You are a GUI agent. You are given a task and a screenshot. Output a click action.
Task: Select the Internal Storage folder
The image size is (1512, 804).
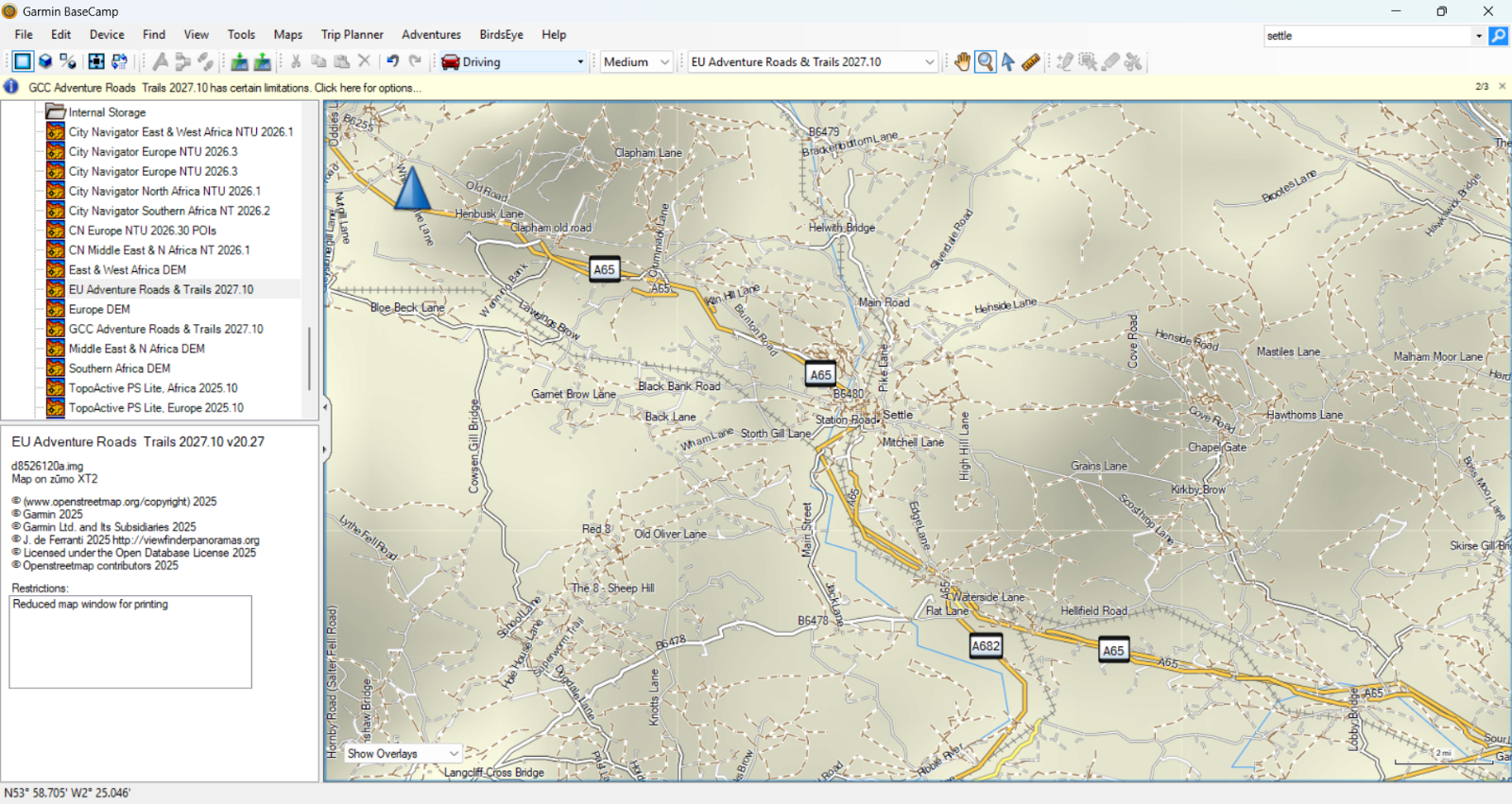pyautogui.click(x=107, y=112)
